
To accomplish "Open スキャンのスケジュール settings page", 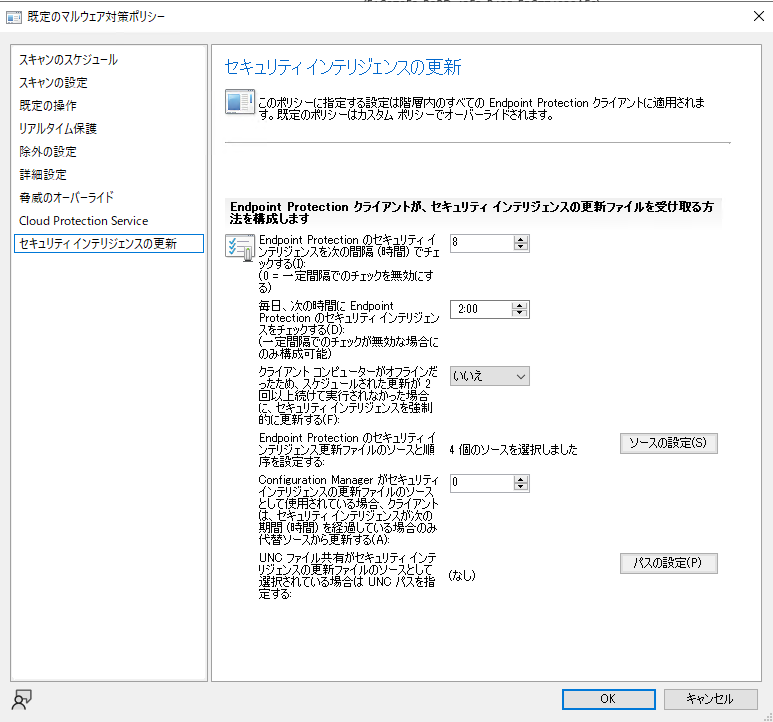I will (68, 60).
